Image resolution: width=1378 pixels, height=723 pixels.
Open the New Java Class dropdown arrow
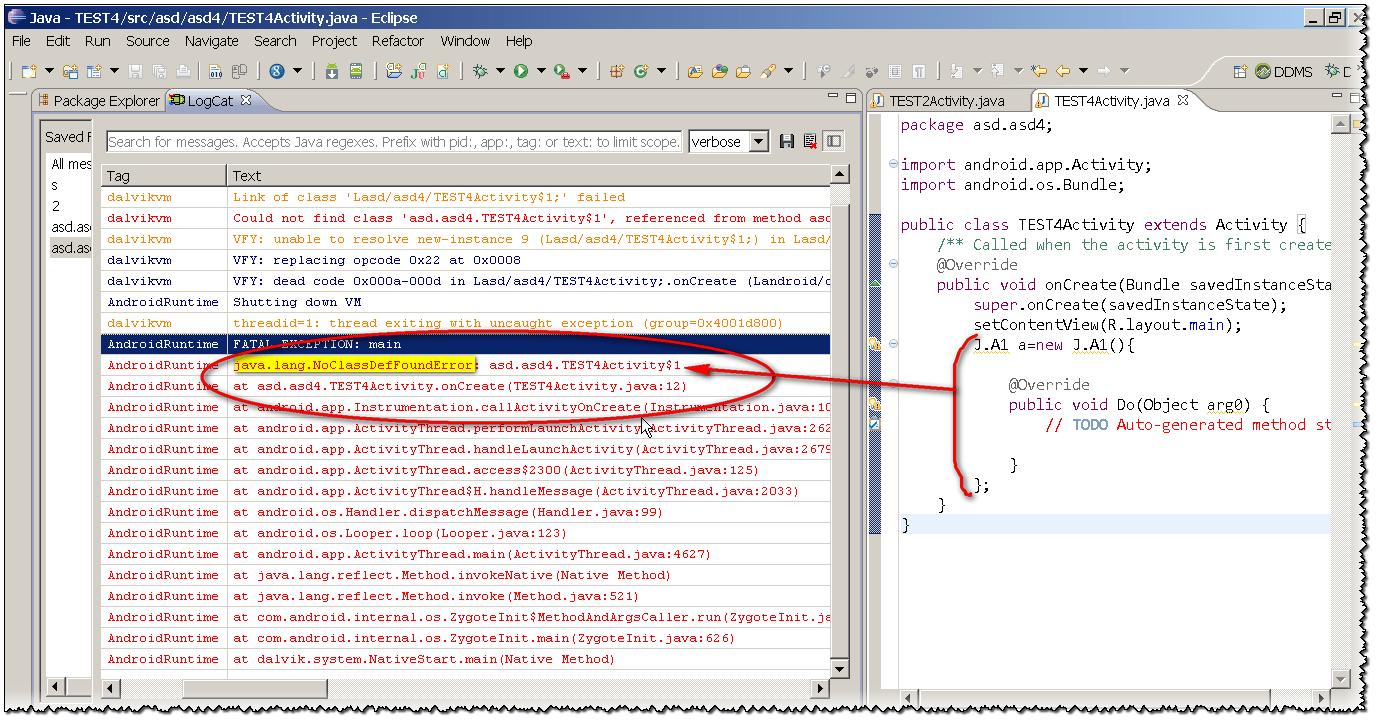[x=661, y=71]
